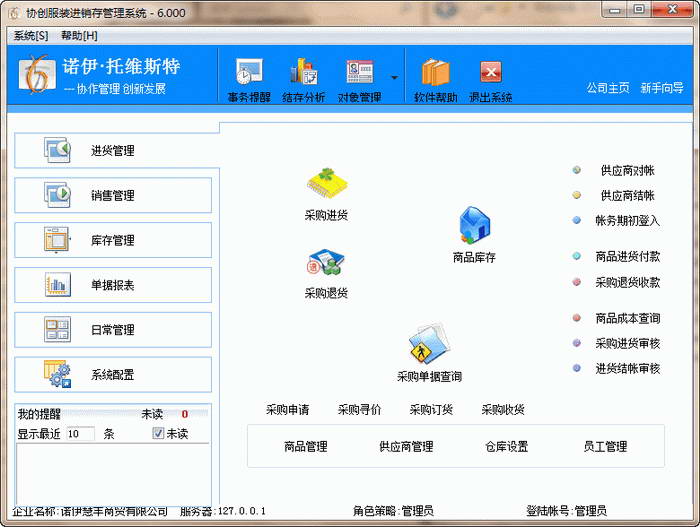Click the 商品成本查询 red bullet icon
The height and width of the screenshot is (527, 700).
pyautogui.click(x=577, y=318)
